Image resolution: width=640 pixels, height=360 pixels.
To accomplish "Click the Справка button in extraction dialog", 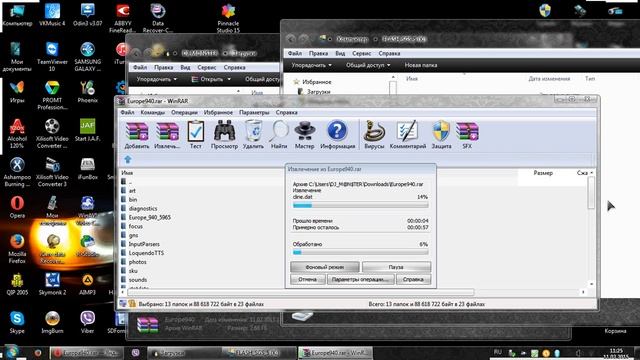I will pos(413,280).
